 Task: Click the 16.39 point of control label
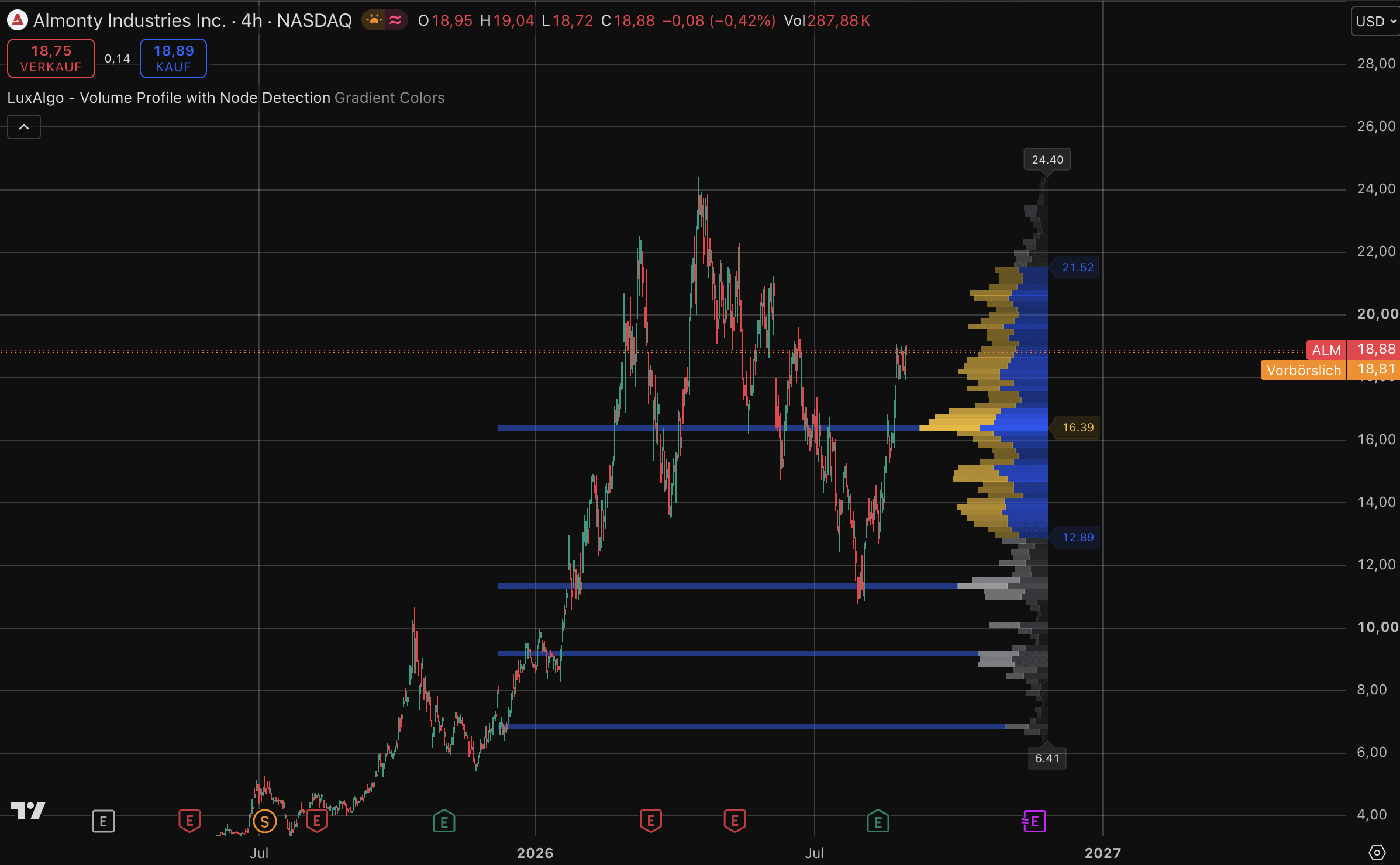click(x=1078, y=427)
